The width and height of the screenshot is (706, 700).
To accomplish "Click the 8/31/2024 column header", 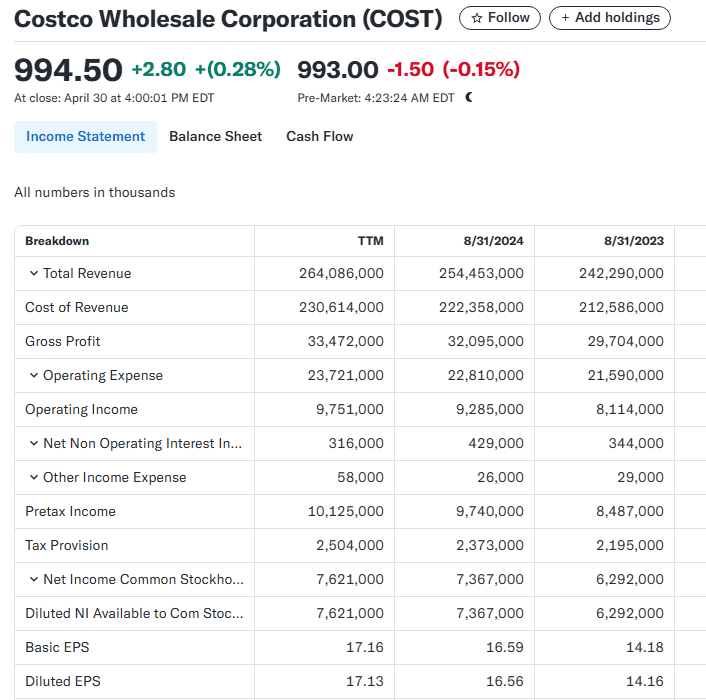I will click(x=493, y=241).
